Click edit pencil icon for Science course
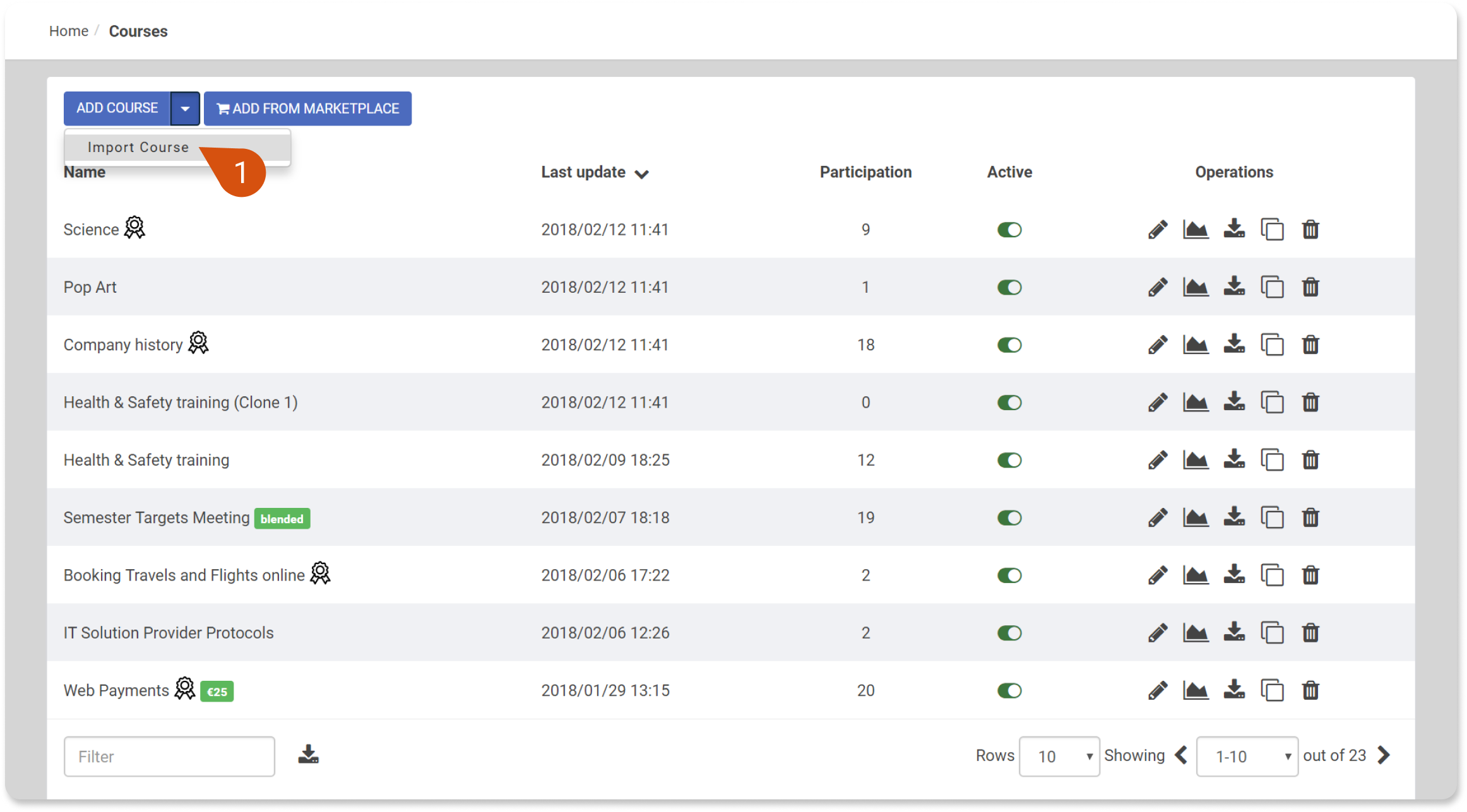The width and height of the screenshot is (1467, 812). point(1158,230)
